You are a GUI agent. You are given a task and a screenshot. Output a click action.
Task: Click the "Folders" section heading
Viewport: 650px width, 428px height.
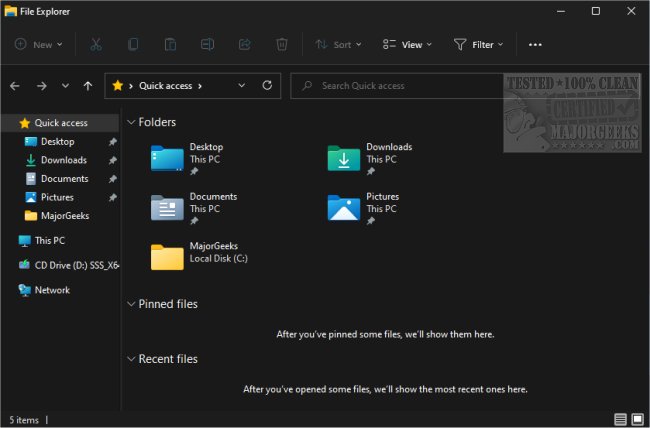(157, 122)
